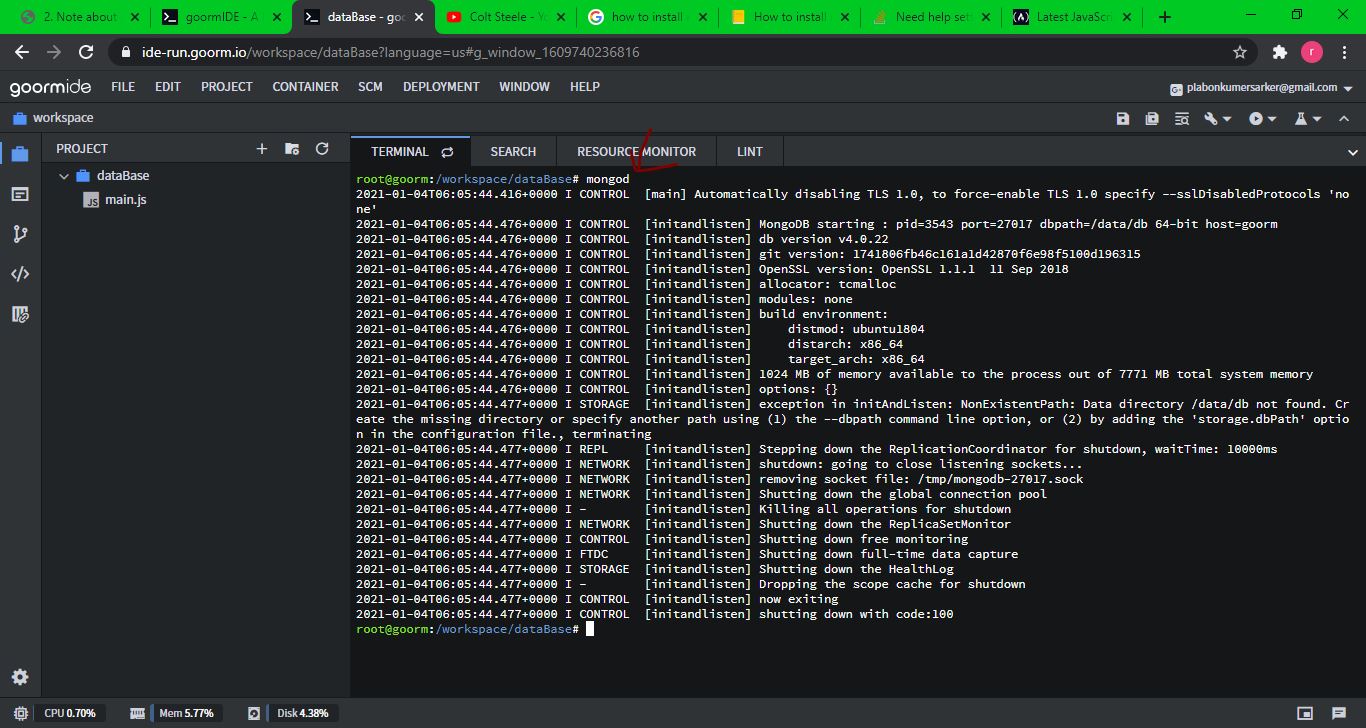Switch to the RESOURCE MONITOR tab
The image size is (1366, 728).
[636, 152]
